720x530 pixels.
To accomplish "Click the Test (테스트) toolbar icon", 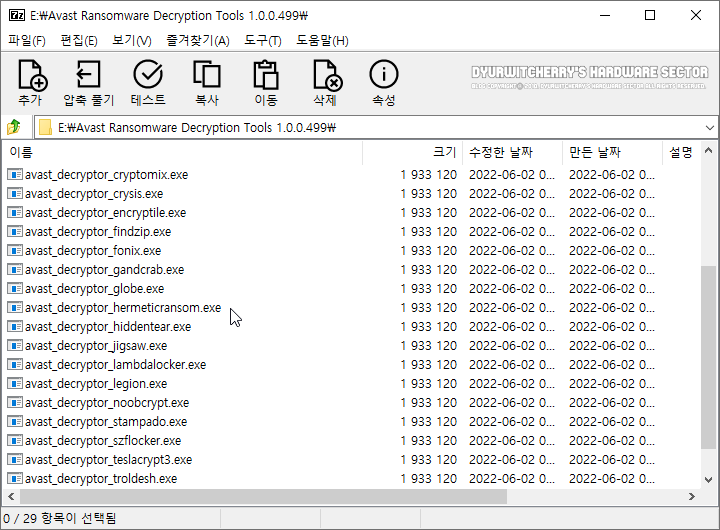I will point(148,74).
